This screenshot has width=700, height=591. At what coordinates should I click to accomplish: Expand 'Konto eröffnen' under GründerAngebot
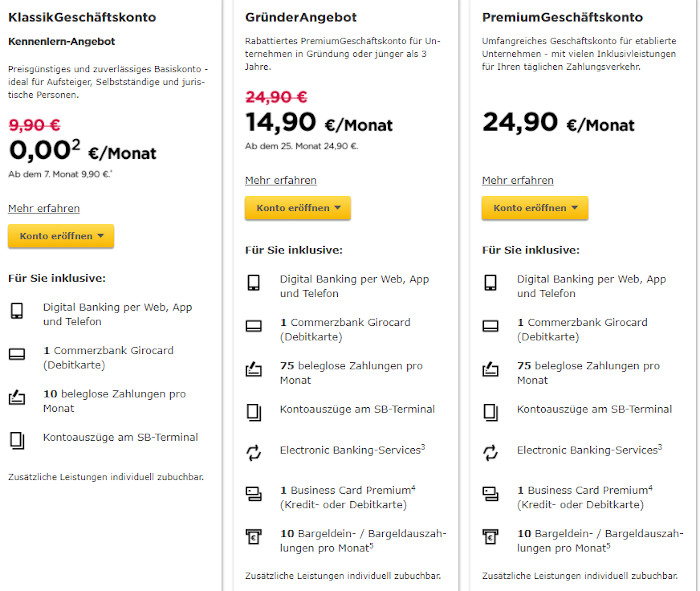[298, 208]
